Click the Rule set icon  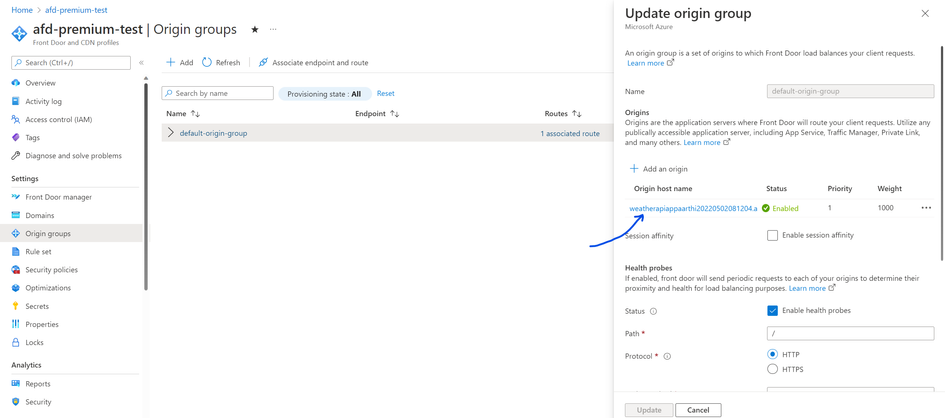click(x=16, y=252)
